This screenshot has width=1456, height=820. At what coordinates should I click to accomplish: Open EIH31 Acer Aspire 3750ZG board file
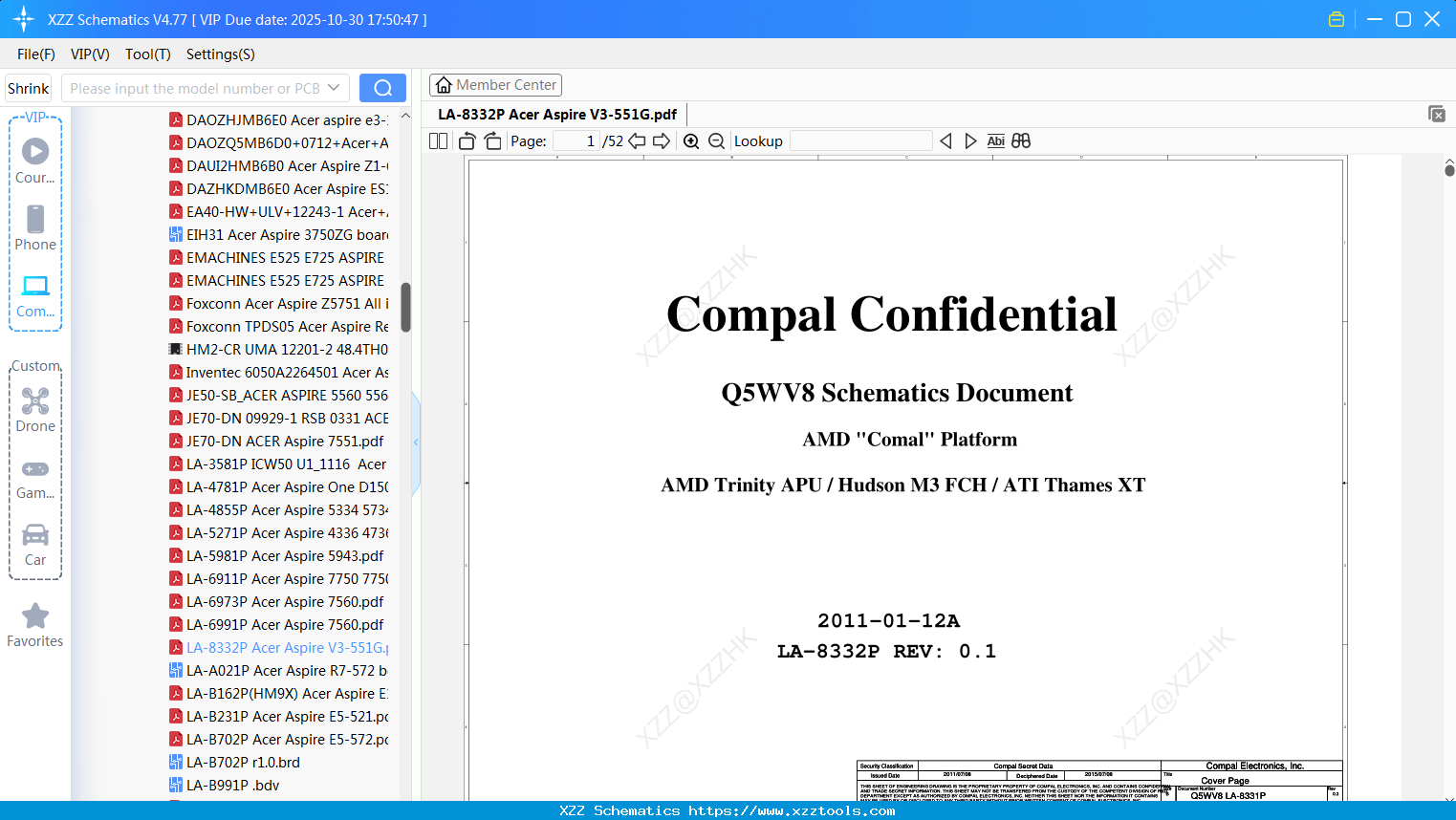[278, 235]
